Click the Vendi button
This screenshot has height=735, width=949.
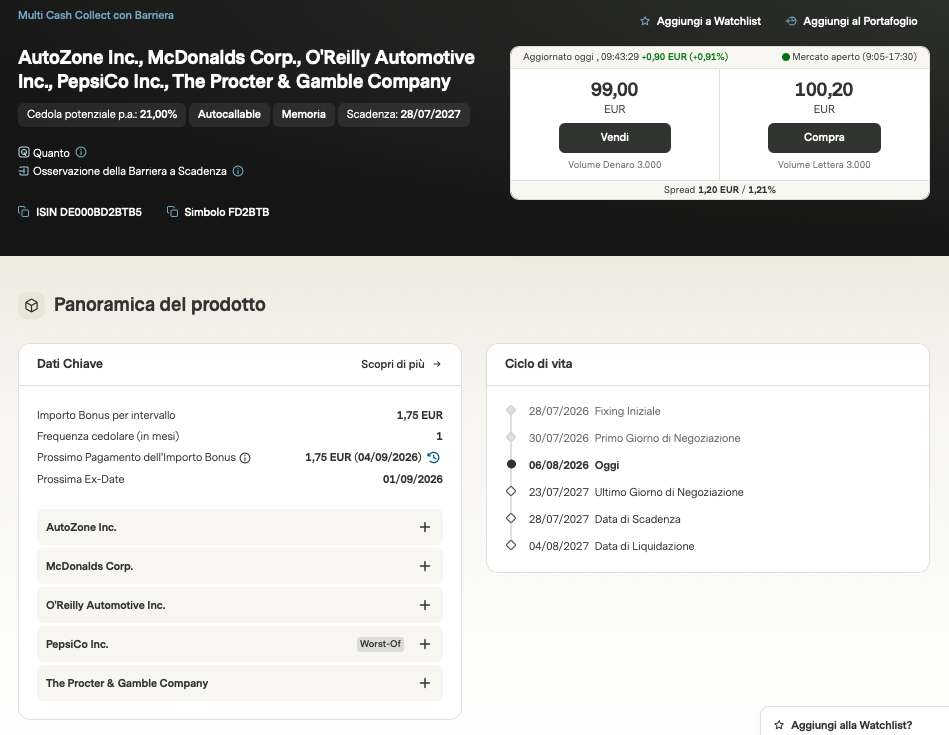614,137
